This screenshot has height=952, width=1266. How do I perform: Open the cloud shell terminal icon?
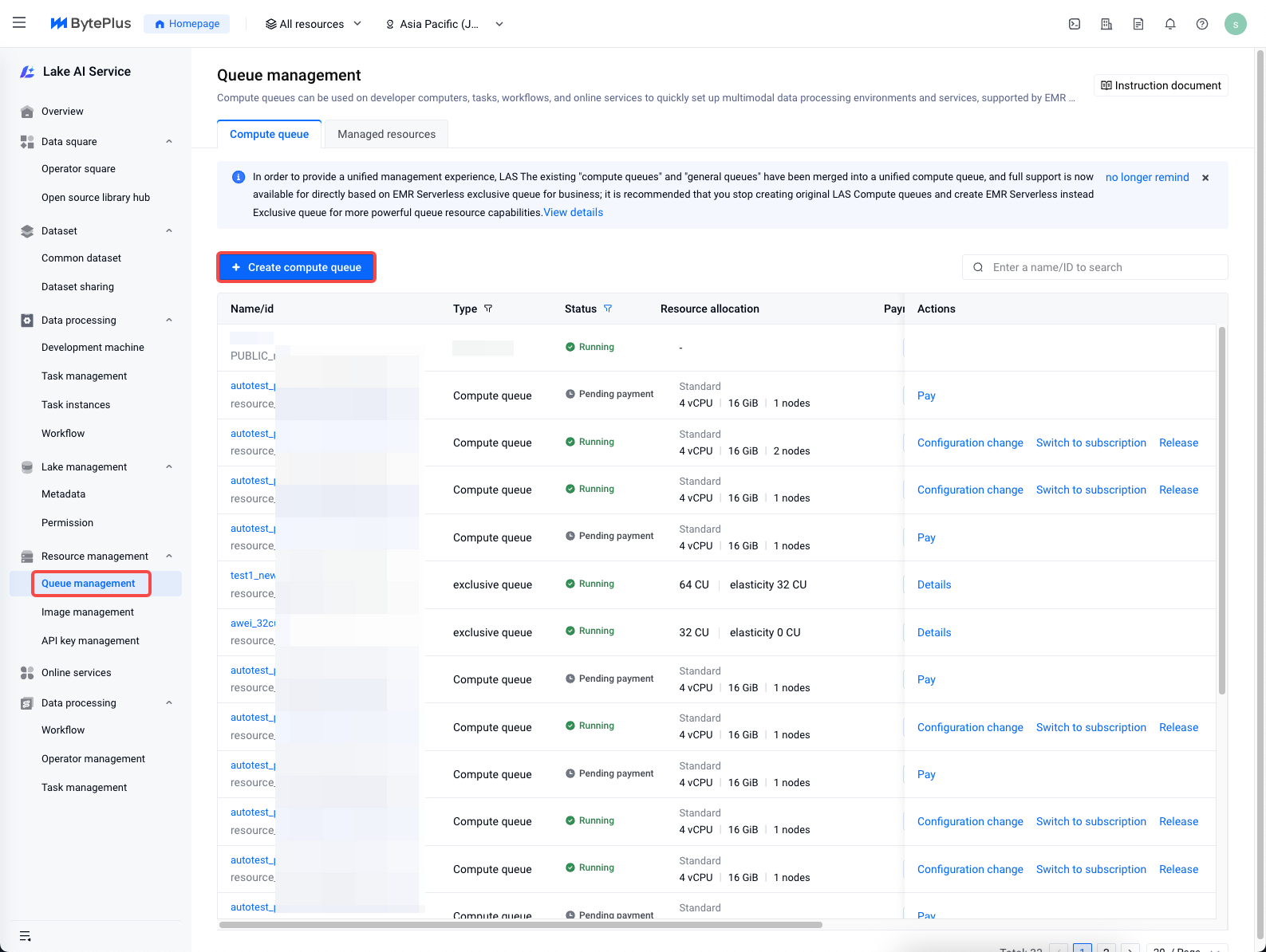pyautogui.click(x=1075, y=24)
